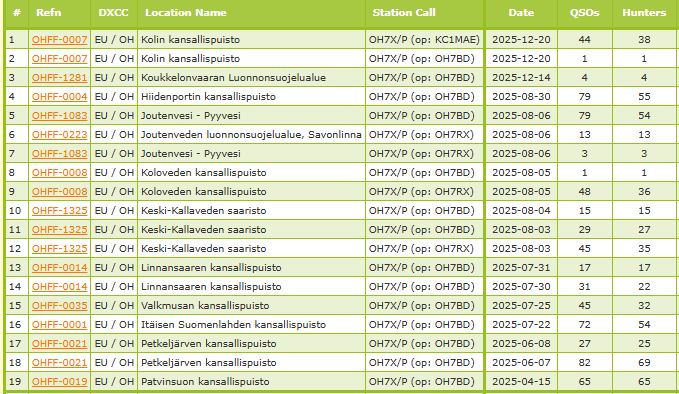Select date cell 2025-08-30

(x=521, y=97)
